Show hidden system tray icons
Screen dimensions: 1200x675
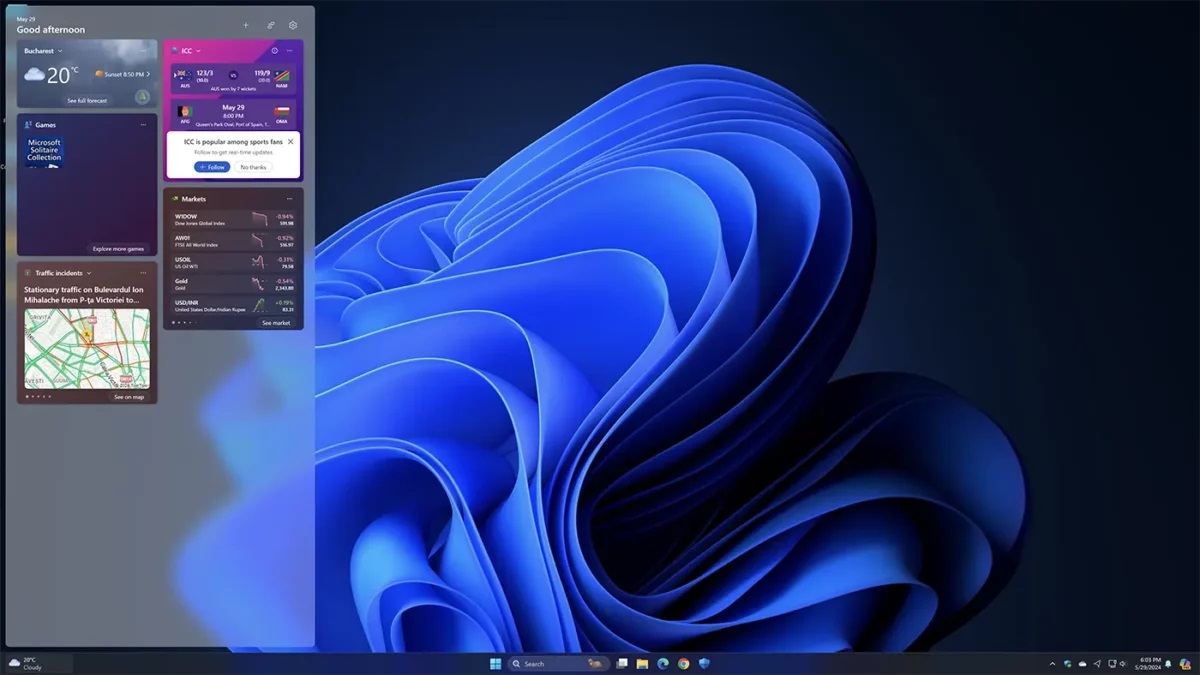(1052, 663)
